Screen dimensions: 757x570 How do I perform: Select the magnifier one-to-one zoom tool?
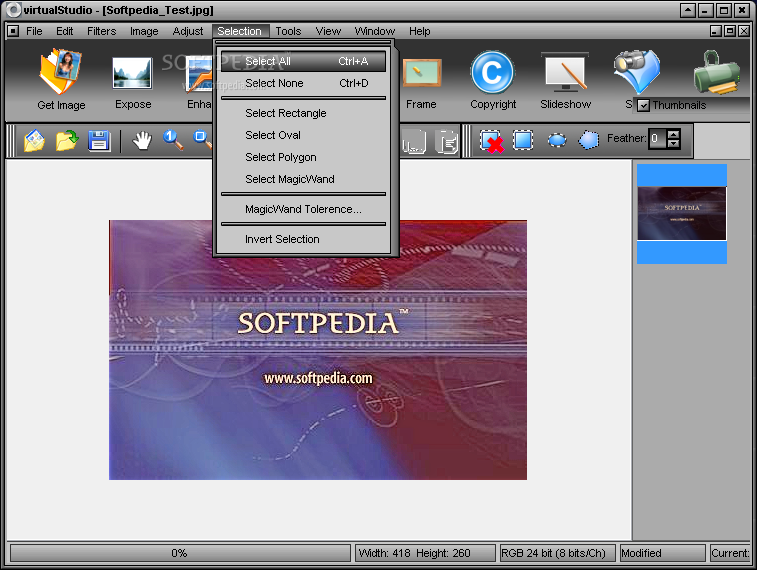click(172, 140)
